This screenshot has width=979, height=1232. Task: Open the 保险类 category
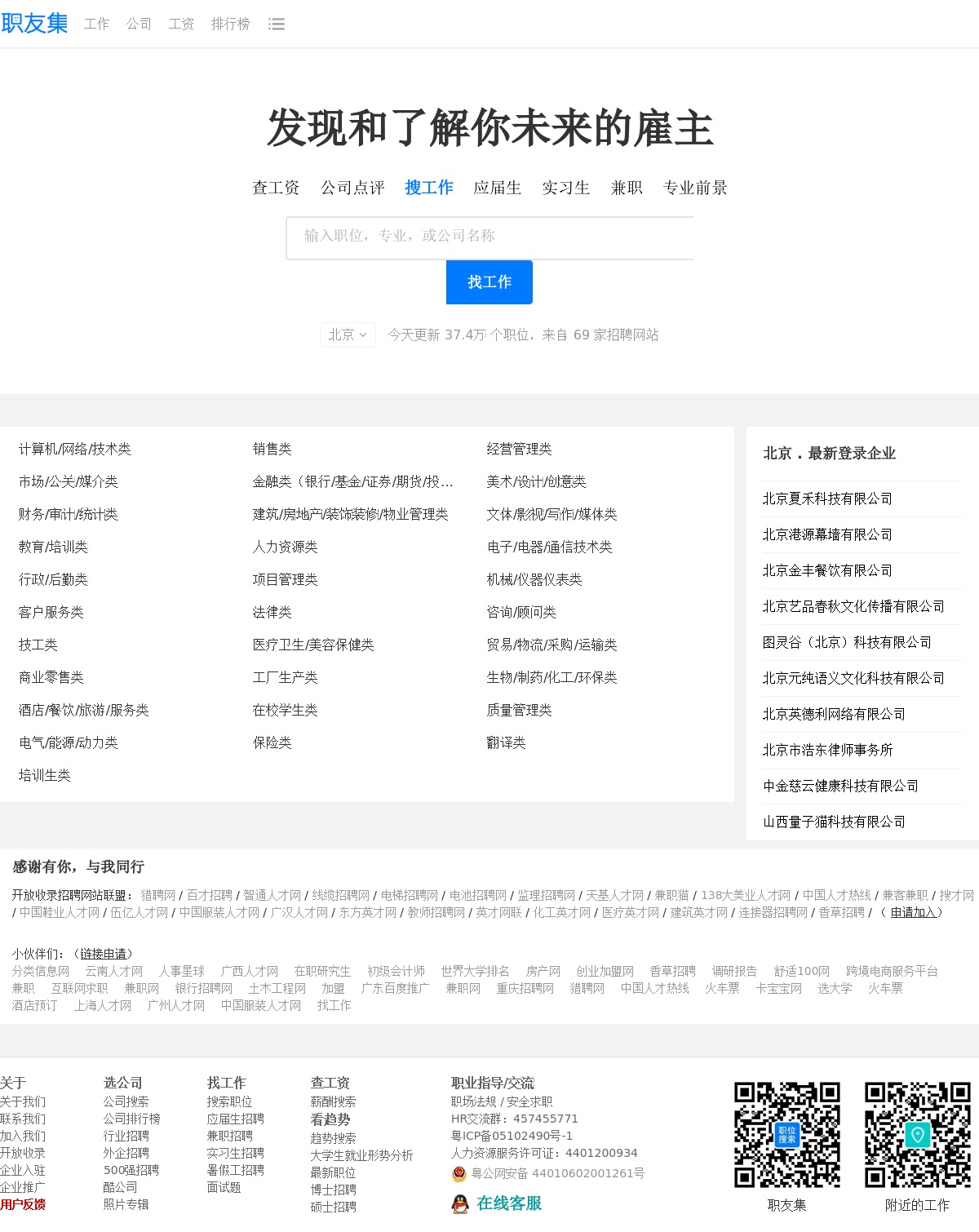tap(272, 742)
